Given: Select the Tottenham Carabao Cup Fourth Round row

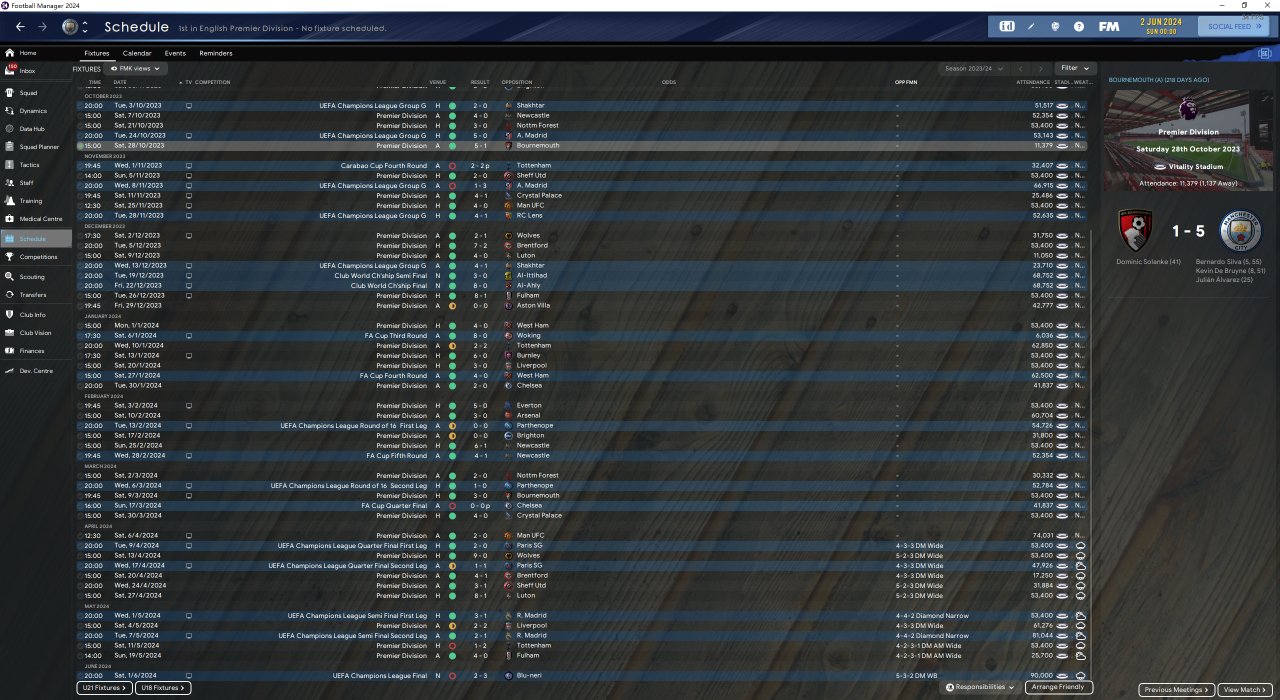Looking at the screenshot, I should 586,166.
